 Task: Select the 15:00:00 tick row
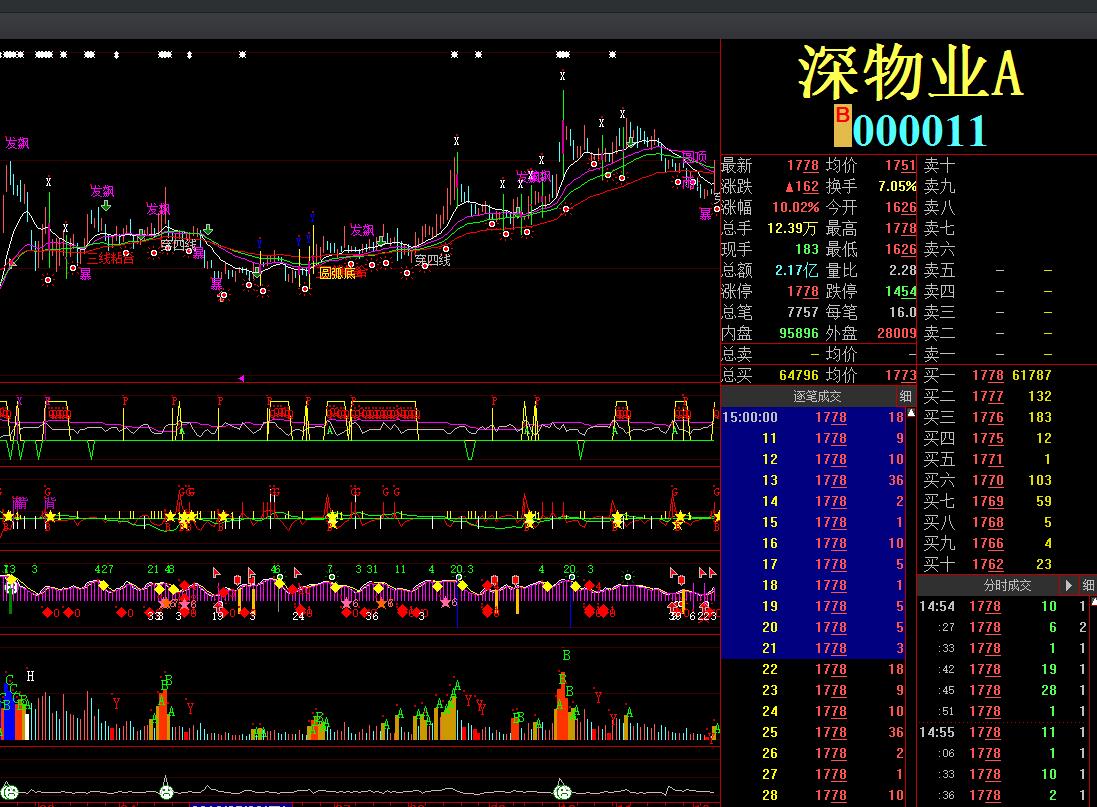click(814, 417)
